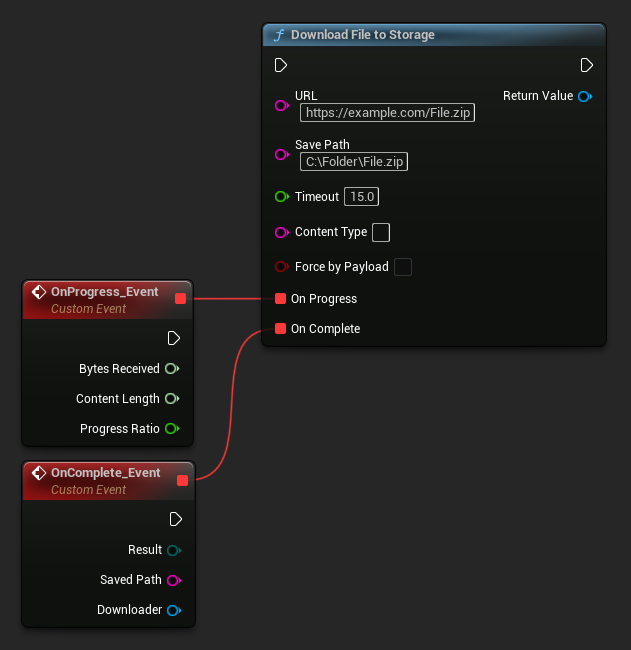This screenshot has height=650, width=631.
Task: Select the Download File to Storage node title
Action: click(363, 35)
